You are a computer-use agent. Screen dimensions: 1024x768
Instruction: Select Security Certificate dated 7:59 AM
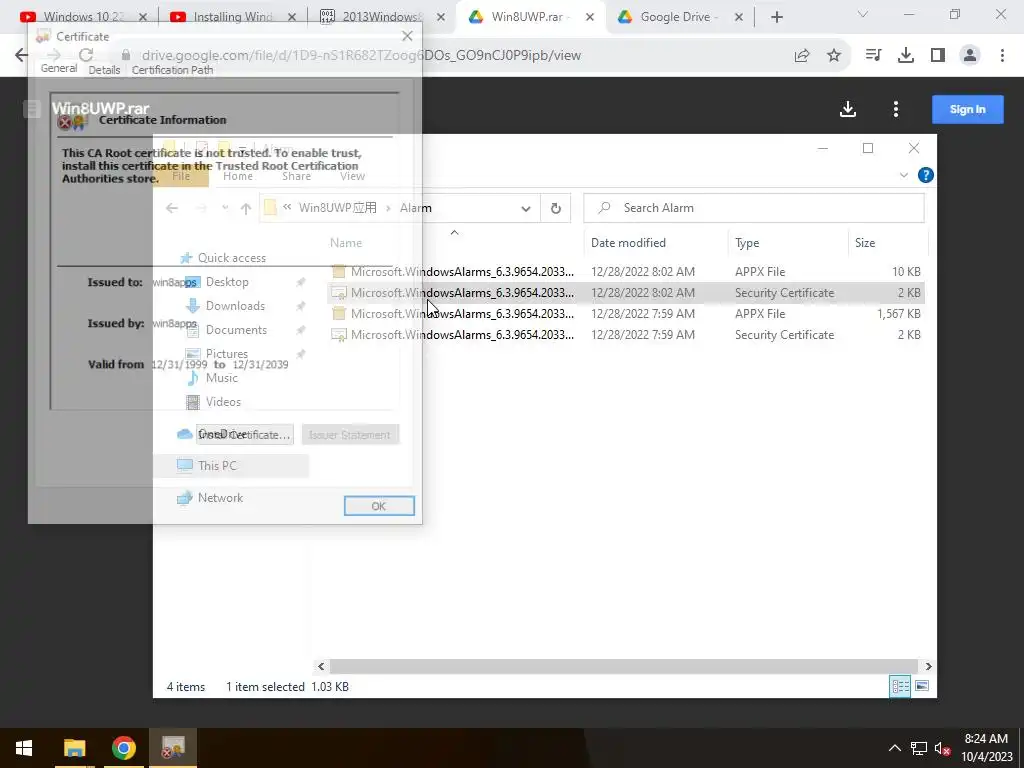[x=626, y=334]
